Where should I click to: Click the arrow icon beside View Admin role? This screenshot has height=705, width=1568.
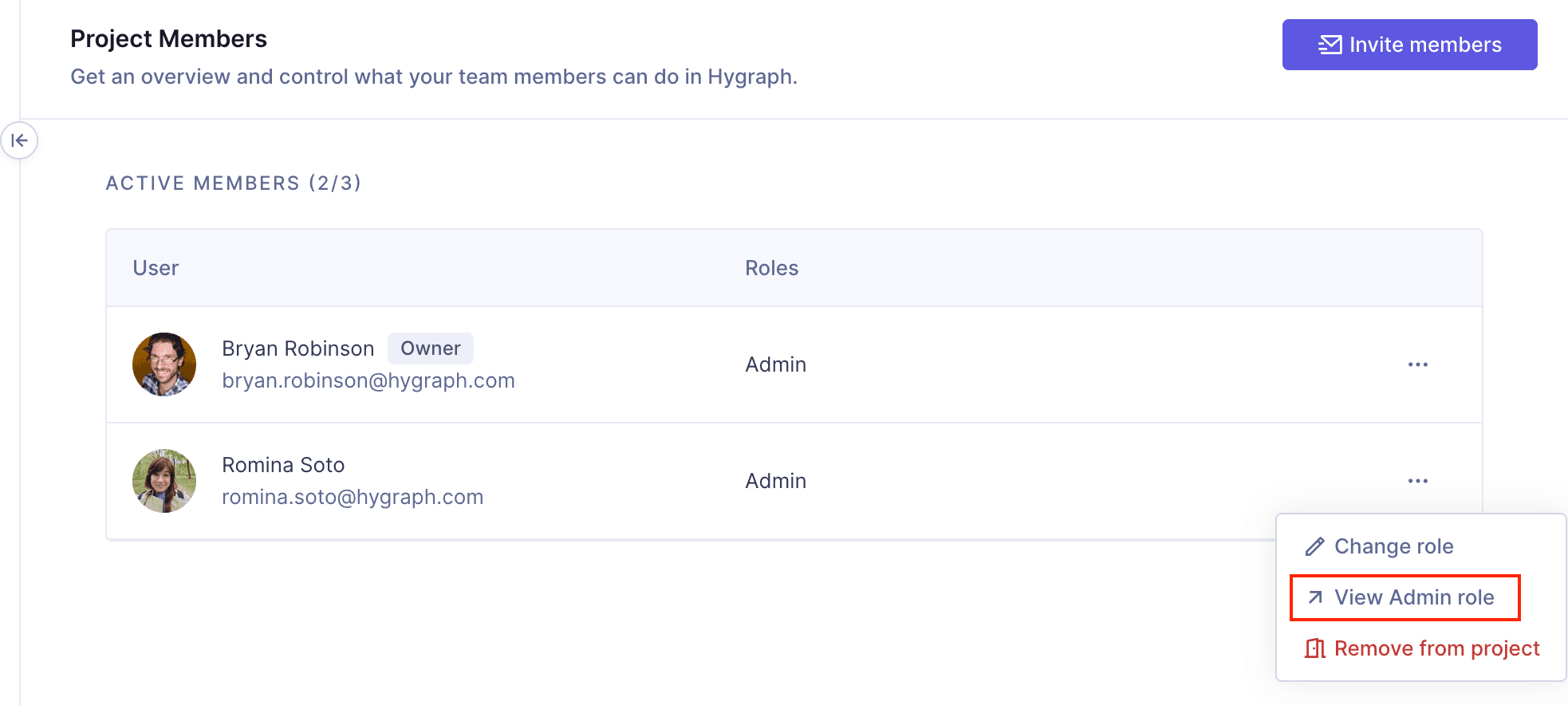pos(1315,597)
